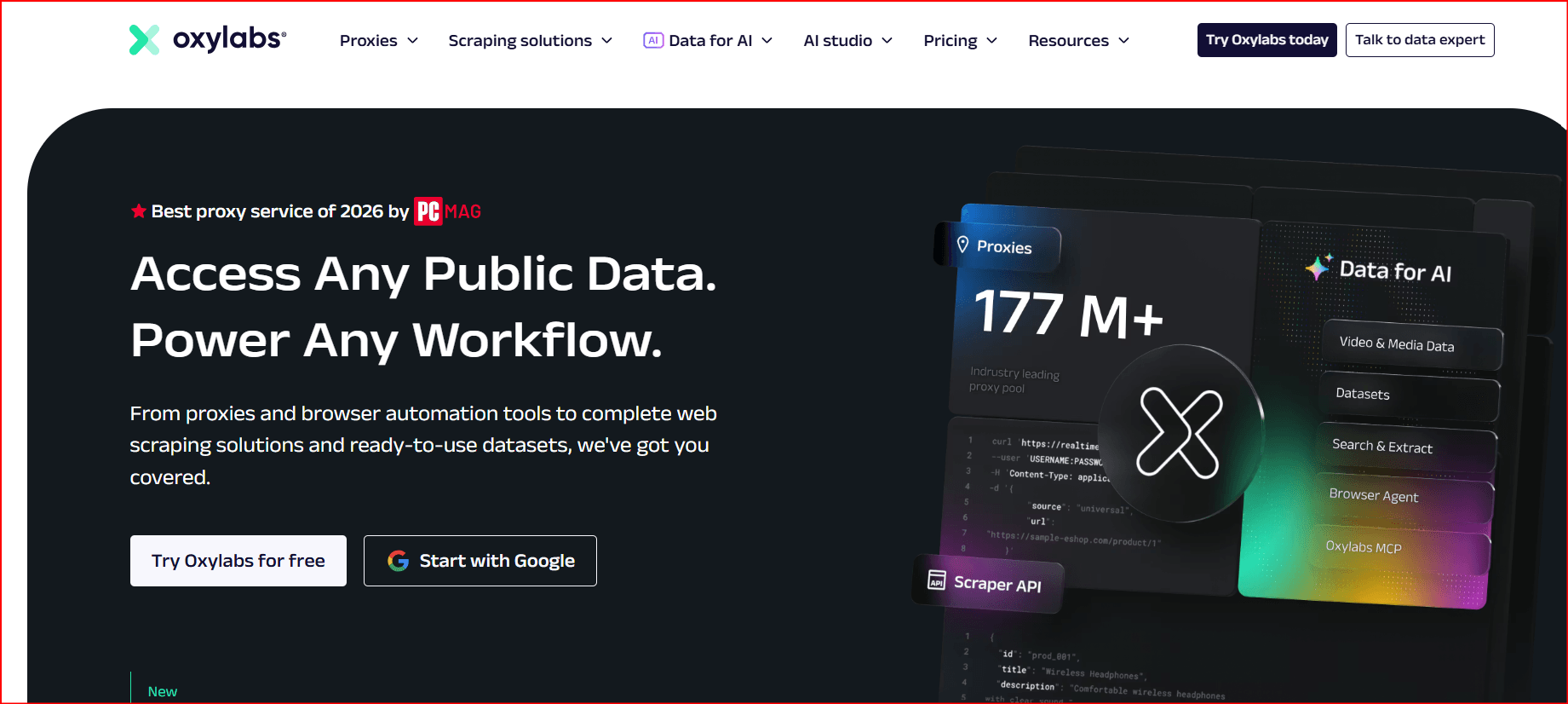
Task: Click the location pin icon on Proxies card
Action: point(962,245)
